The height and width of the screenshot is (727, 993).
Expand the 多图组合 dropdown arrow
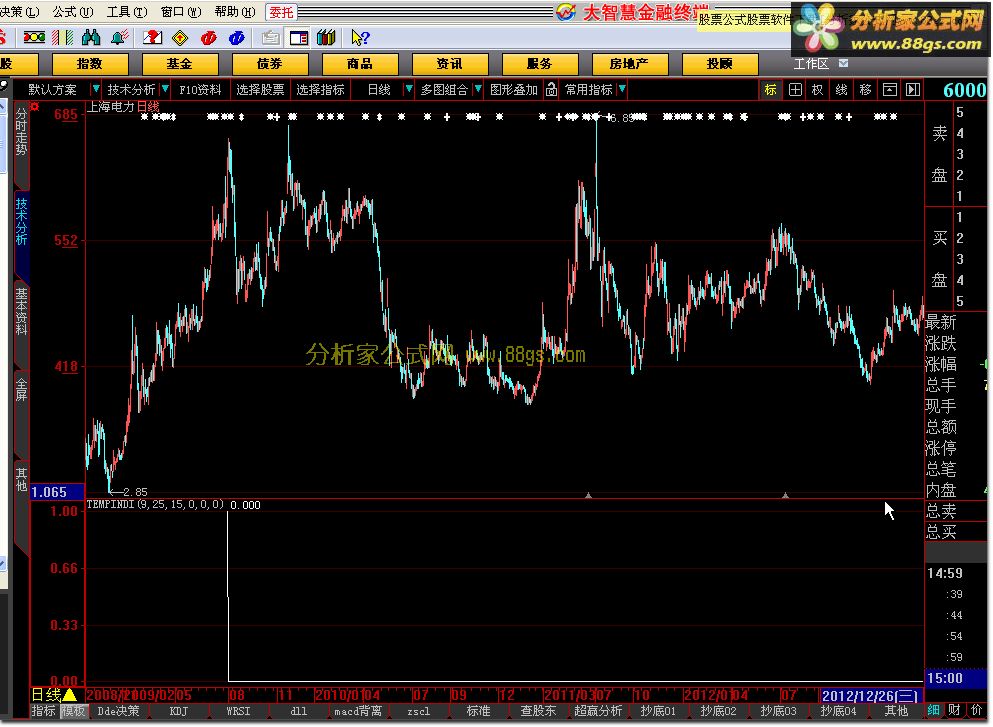pos(478,89)
